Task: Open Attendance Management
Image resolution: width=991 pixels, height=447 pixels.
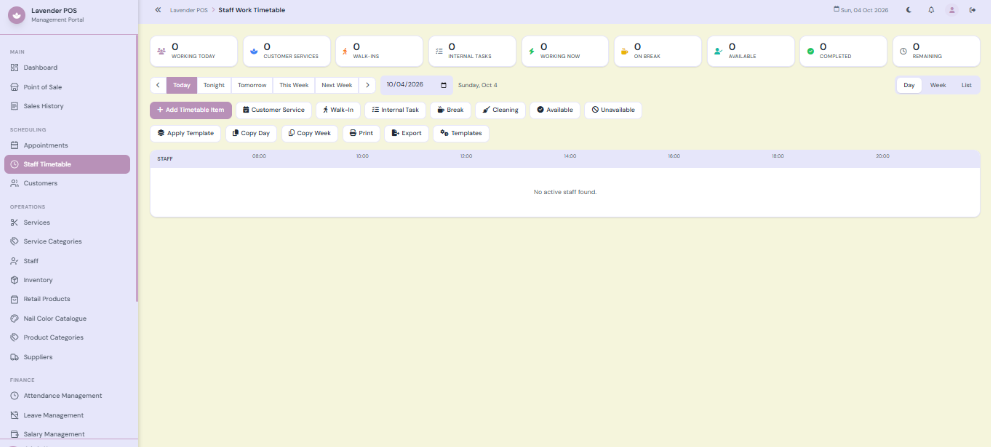Action: (67, 396)
